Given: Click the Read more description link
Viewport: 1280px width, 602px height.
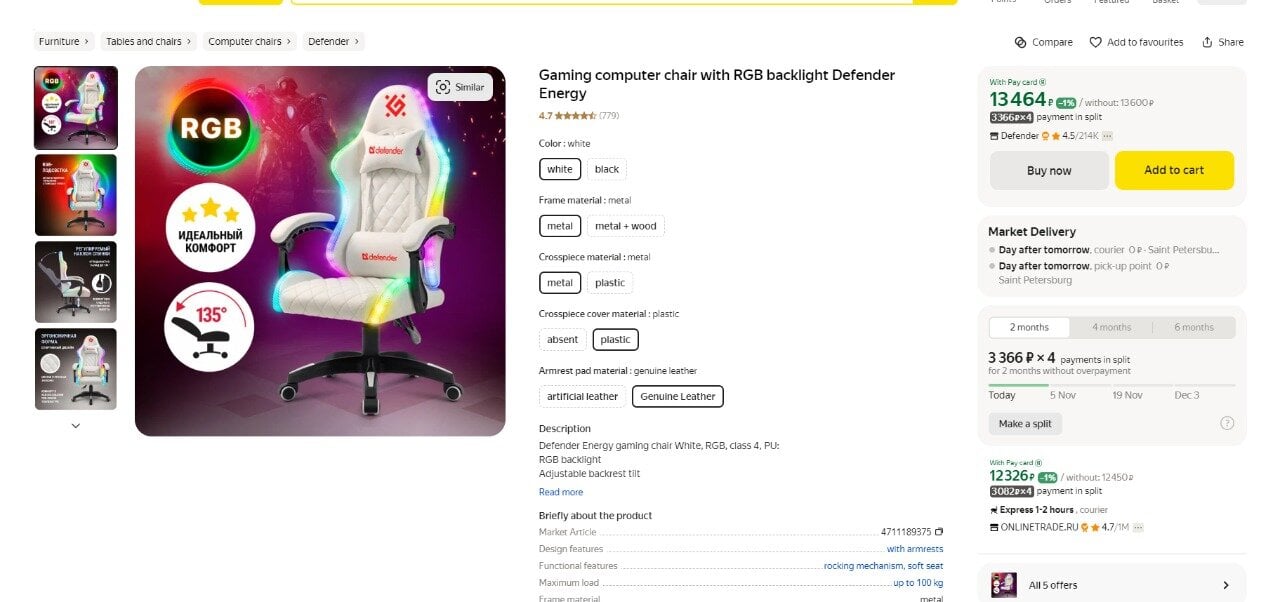Looking at the screenshot, I should tap(561, 492).
